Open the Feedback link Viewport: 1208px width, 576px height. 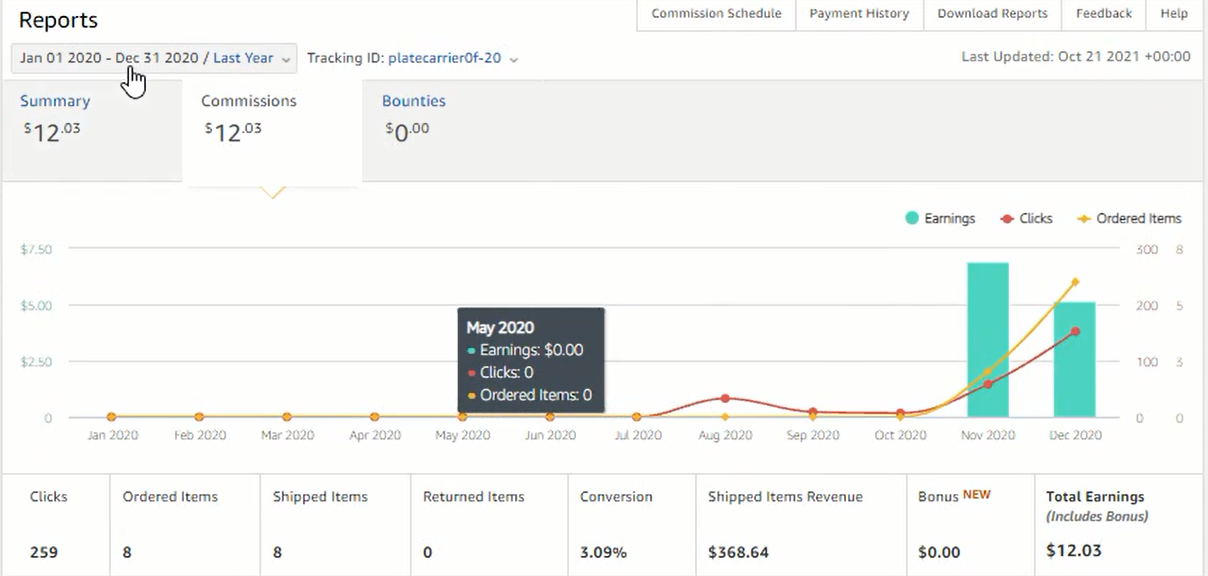(1104, 14)
